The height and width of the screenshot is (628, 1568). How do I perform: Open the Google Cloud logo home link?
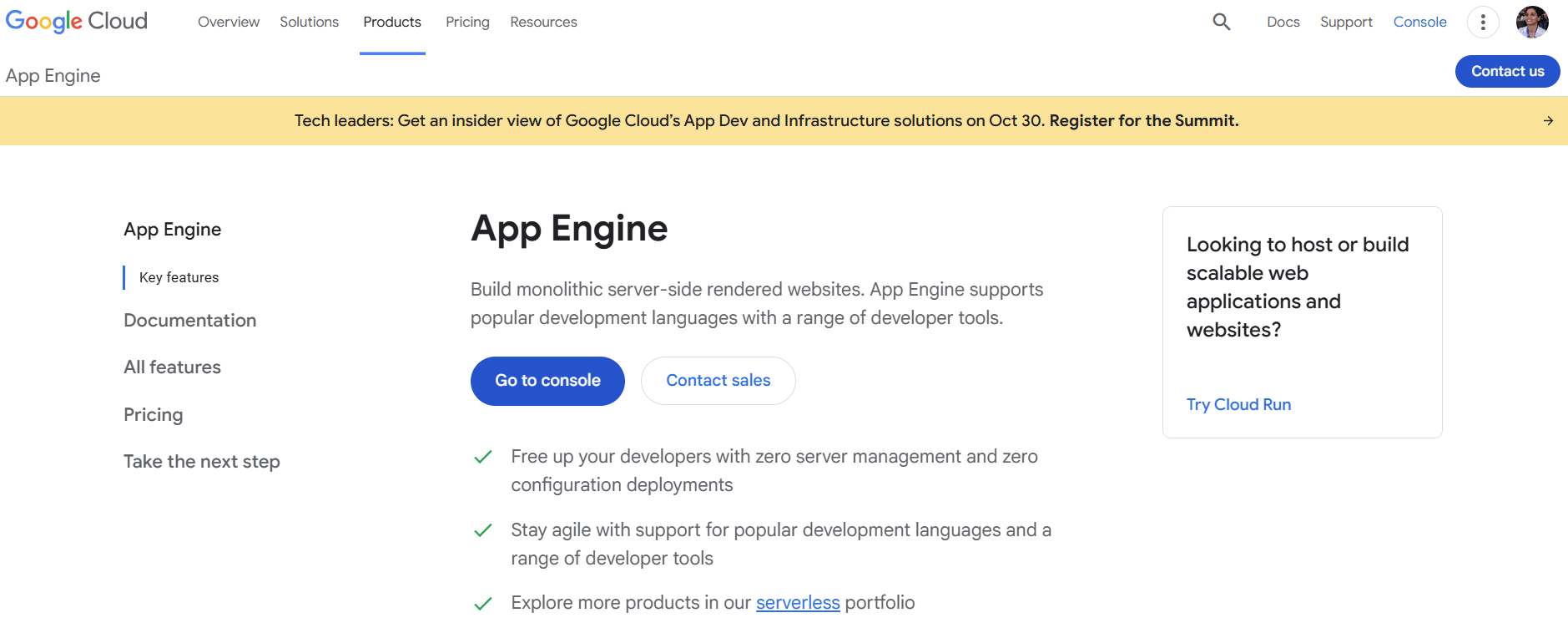[77, 21]
